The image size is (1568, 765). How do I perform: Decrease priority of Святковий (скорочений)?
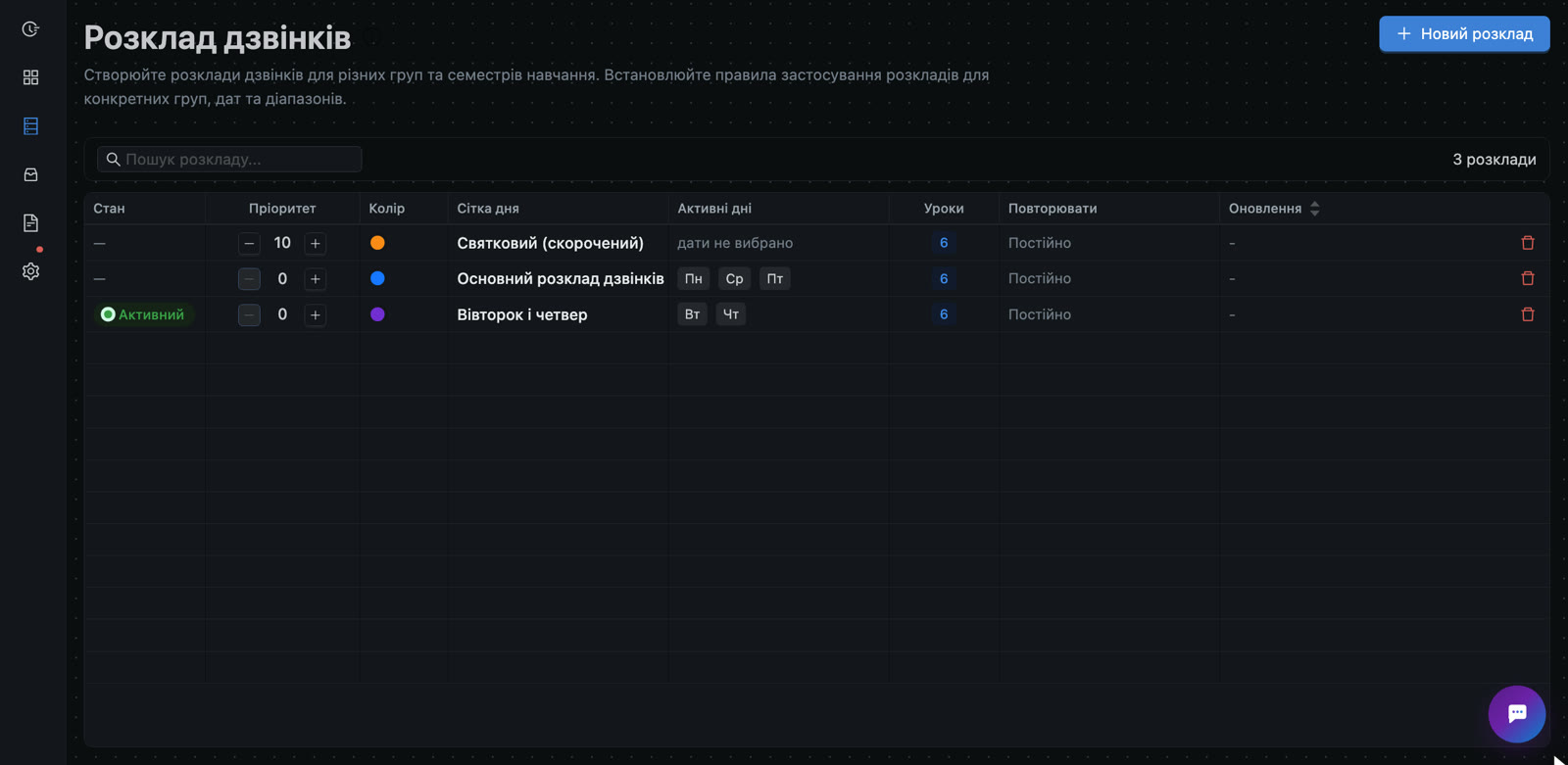tap(249, 243)
